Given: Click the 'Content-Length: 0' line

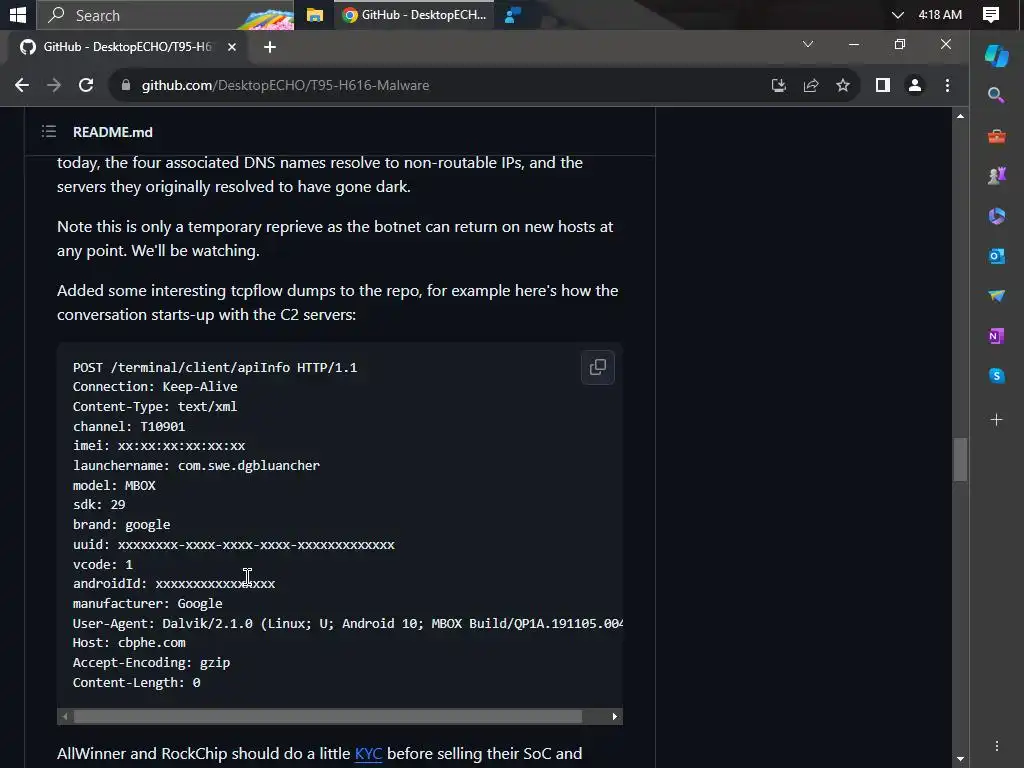Looking at the screenshot, I should 136,682.
